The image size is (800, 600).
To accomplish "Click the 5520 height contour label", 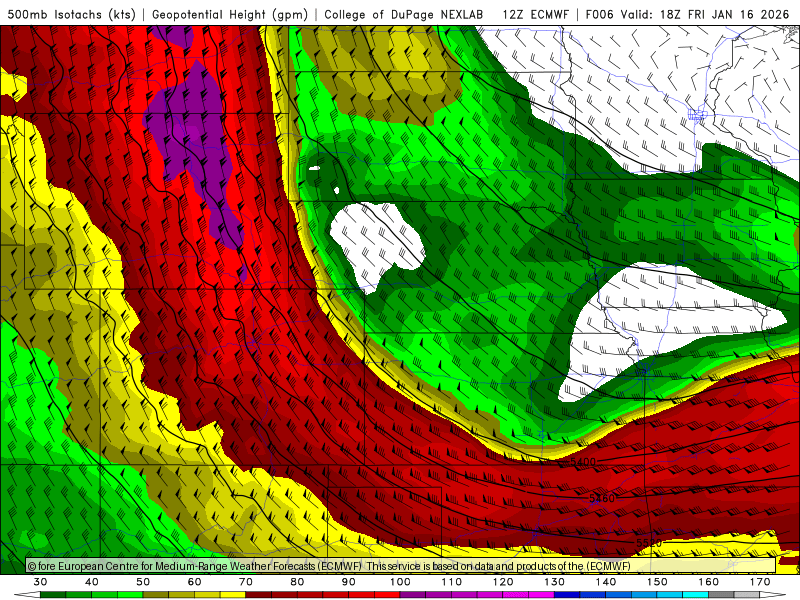I will 649,543.
